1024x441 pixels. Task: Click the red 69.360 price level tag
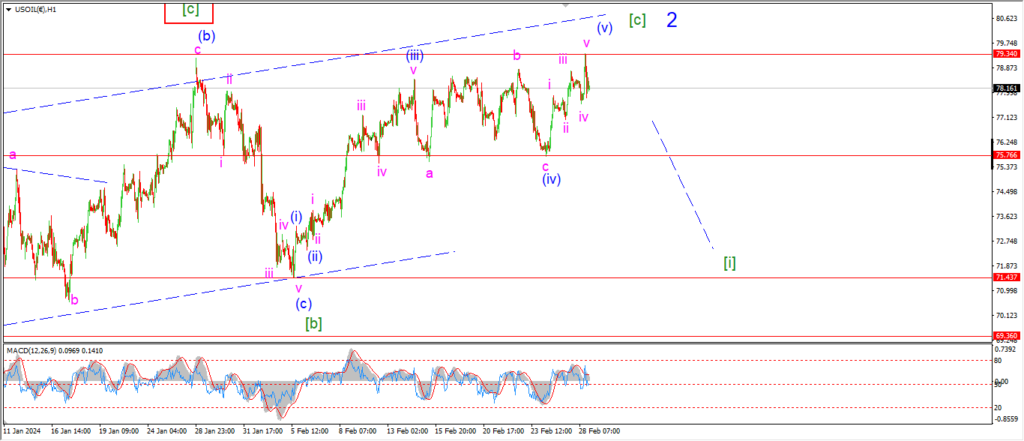pyautogui.click(x=1005, y=337)
